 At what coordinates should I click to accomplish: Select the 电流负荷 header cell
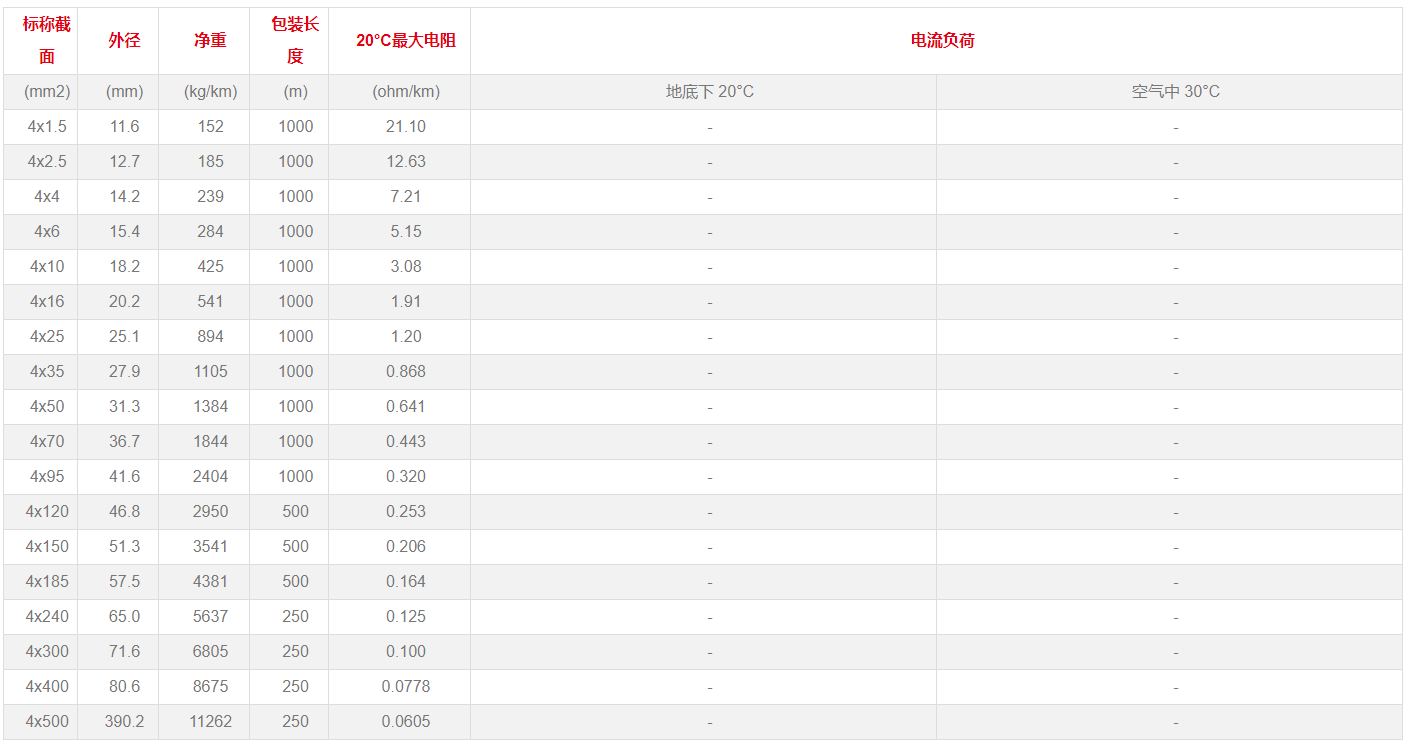[942, 40]
